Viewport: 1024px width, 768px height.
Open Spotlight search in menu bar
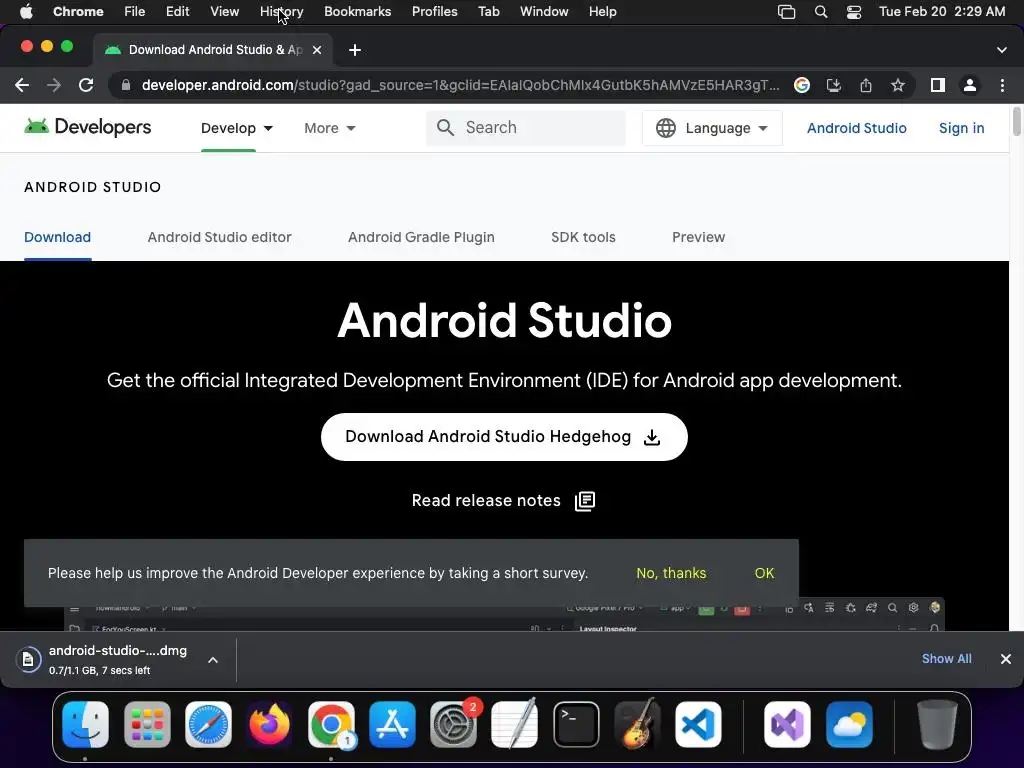click(821, 12)
